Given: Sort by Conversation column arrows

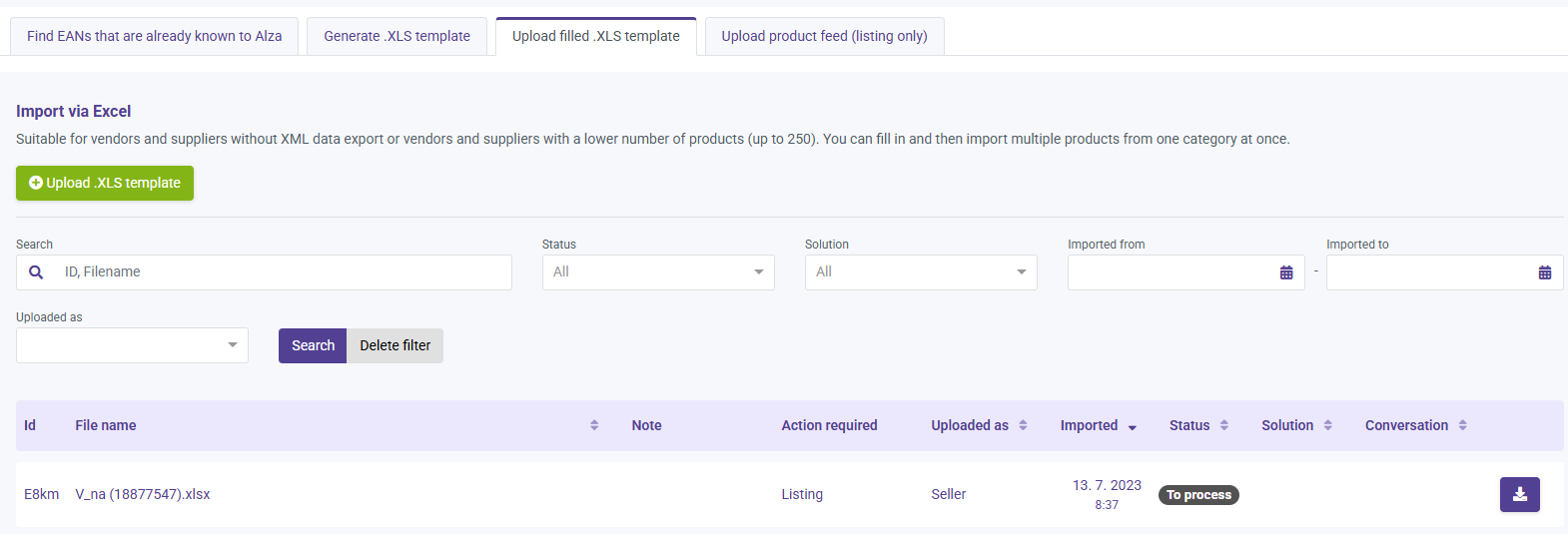Looking at the screenshot, I should [1463, 425].
